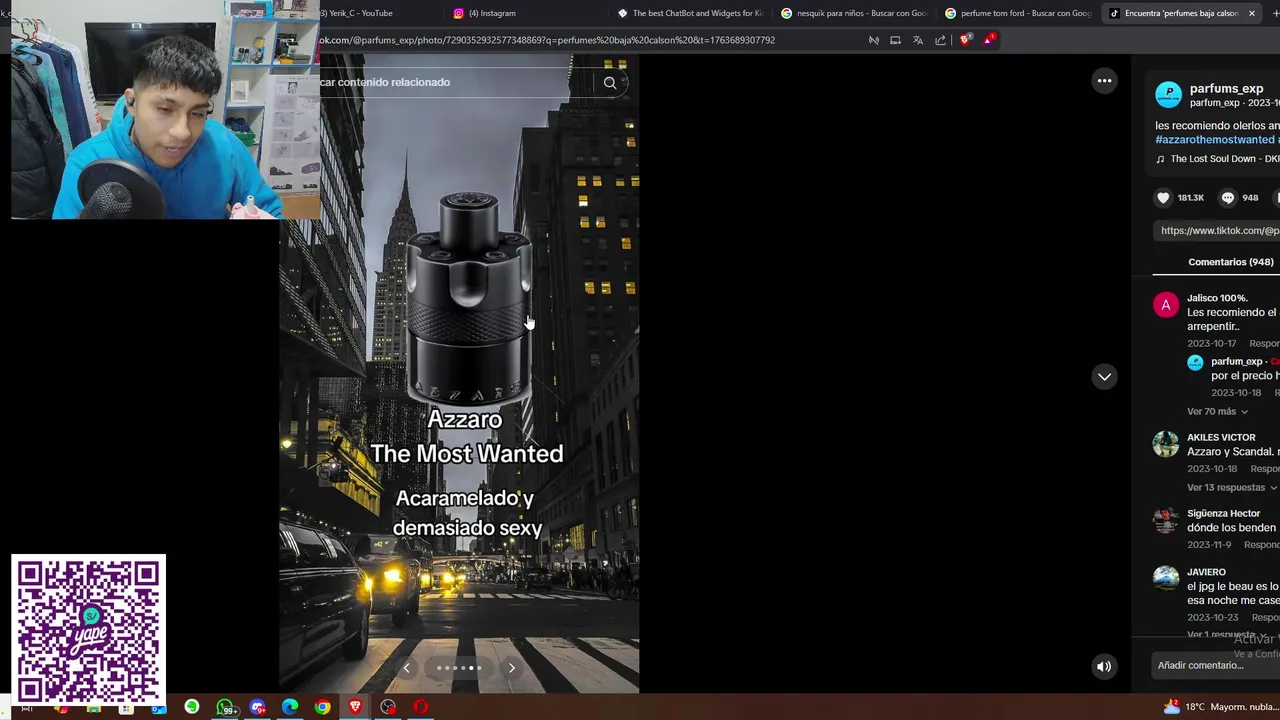
Task: Expand Ver 70 más replies
Action: click(1217, 412)
